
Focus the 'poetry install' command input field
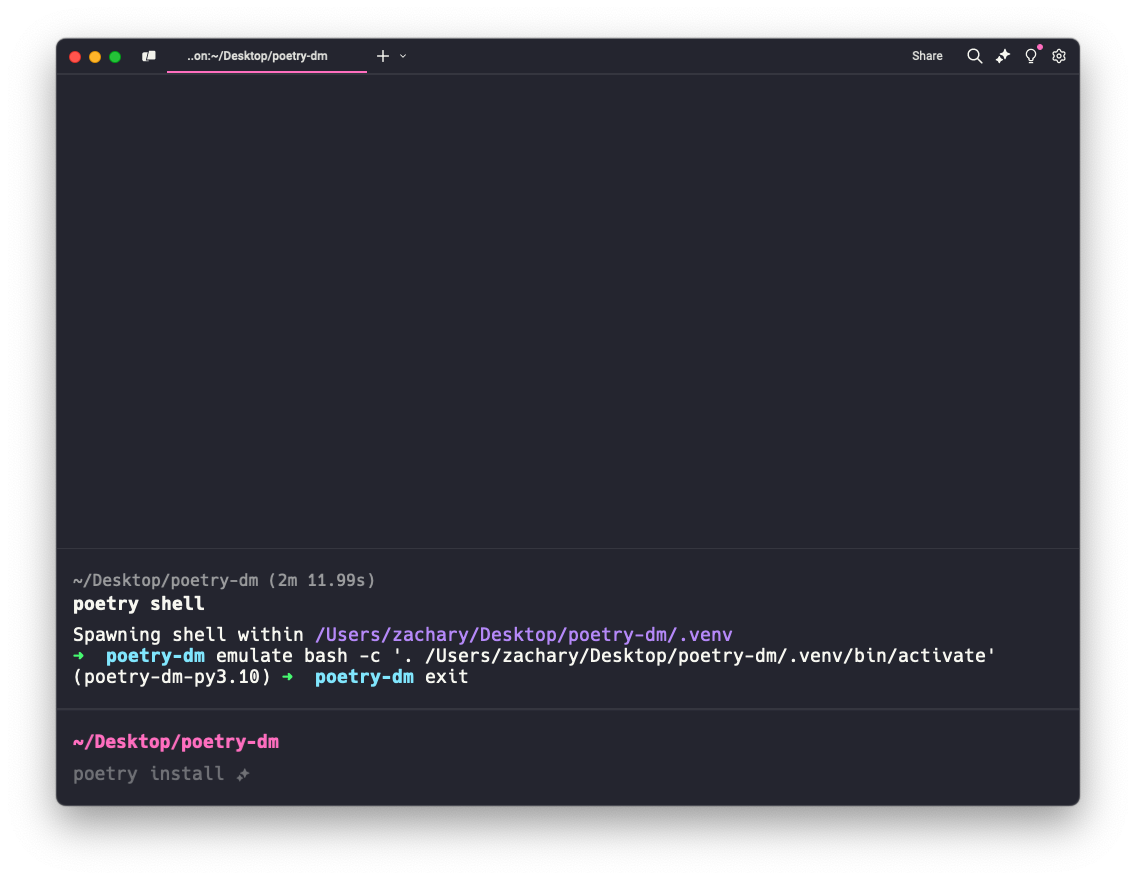567,774
